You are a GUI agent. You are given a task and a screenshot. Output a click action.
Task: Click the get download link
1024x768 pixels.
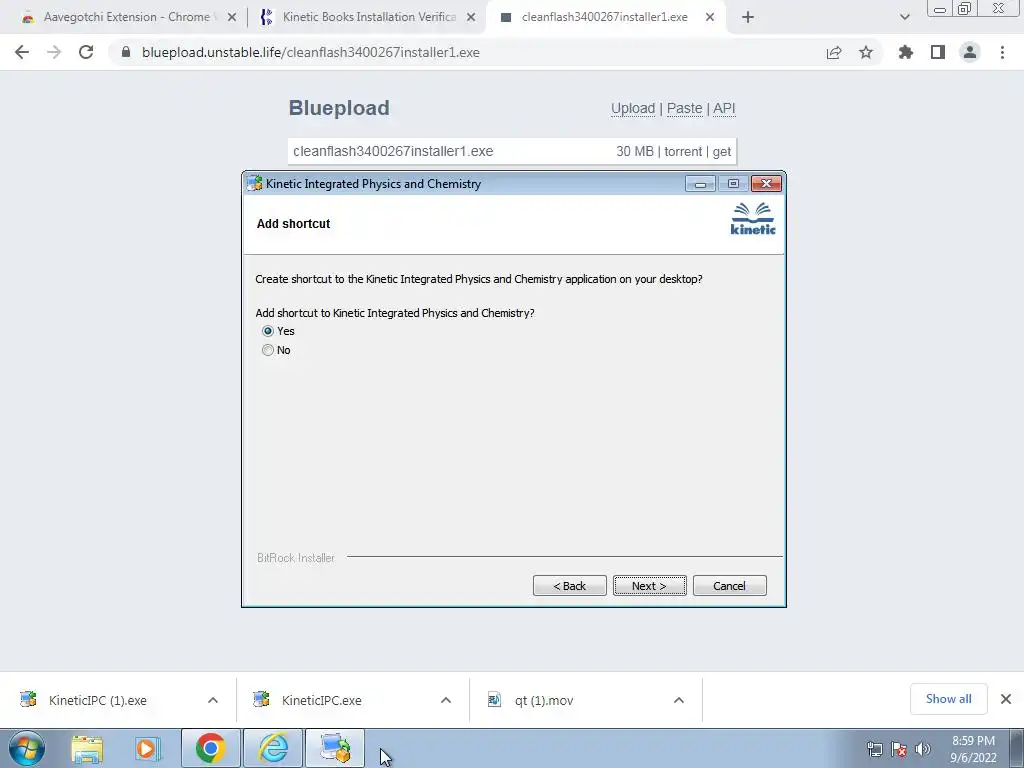click(722, 152)
